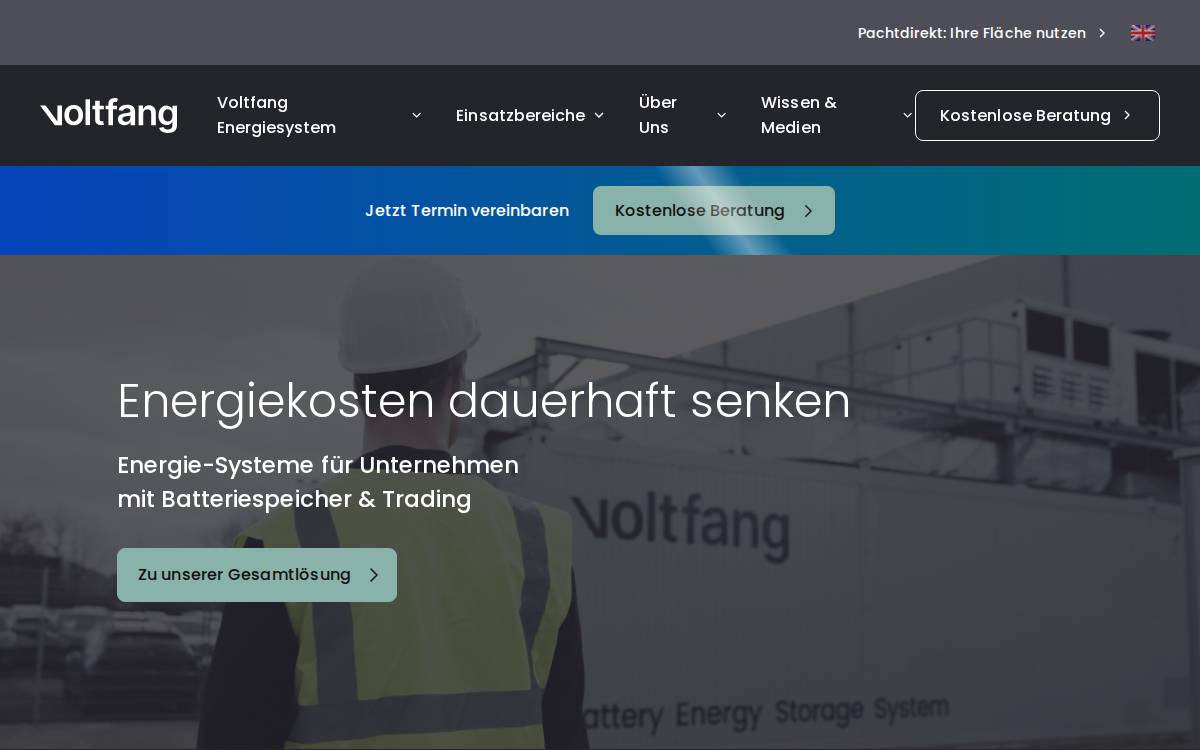This screenshot has height=750, width=1200.
Task: Click arrow next to Pachtdirekt link
Action: point(1102,33)
